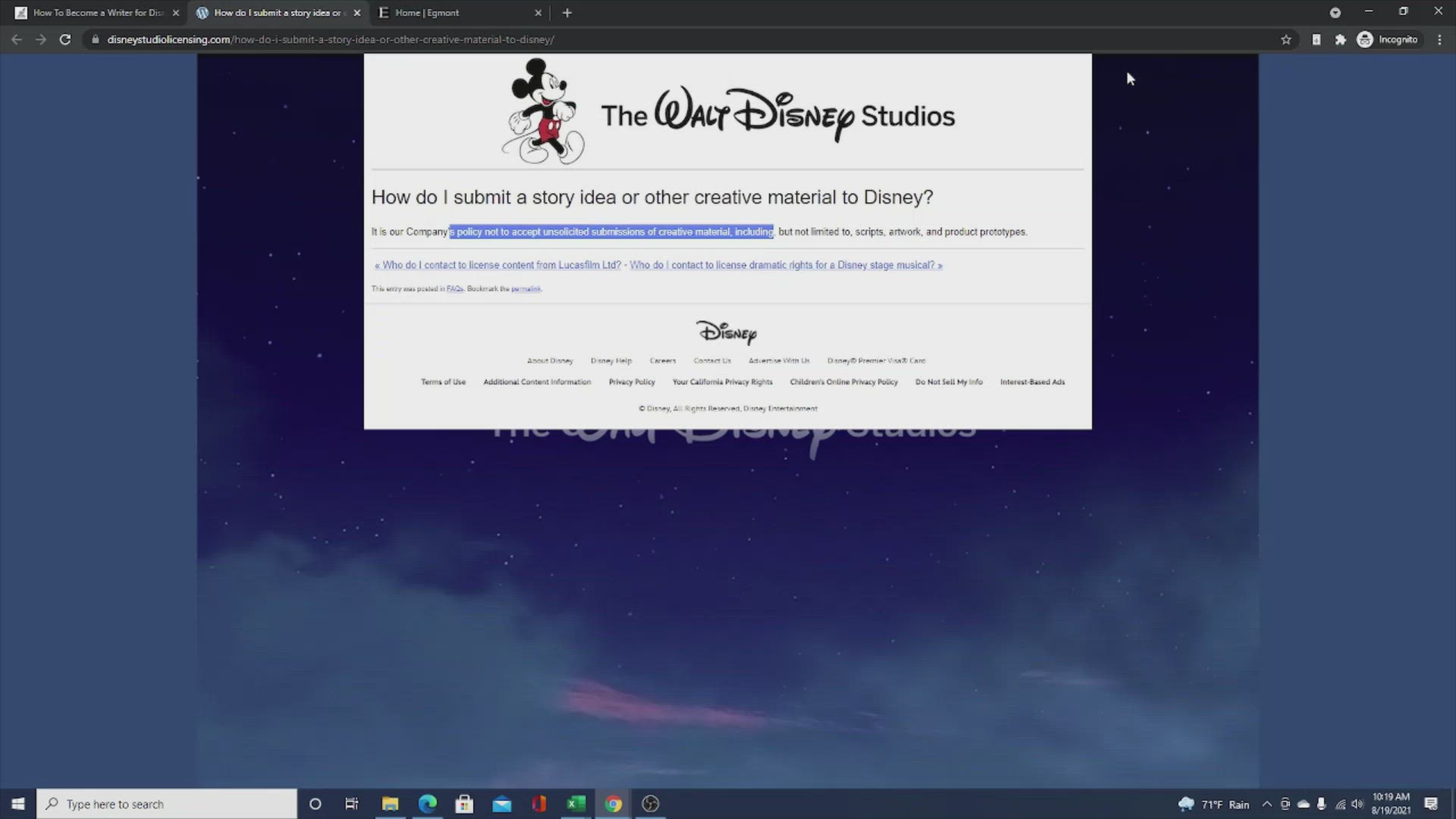This screenshot has width=1456, height=819.
Task: Open Children's Online Privacy Policy link
Action: point(844,382)
